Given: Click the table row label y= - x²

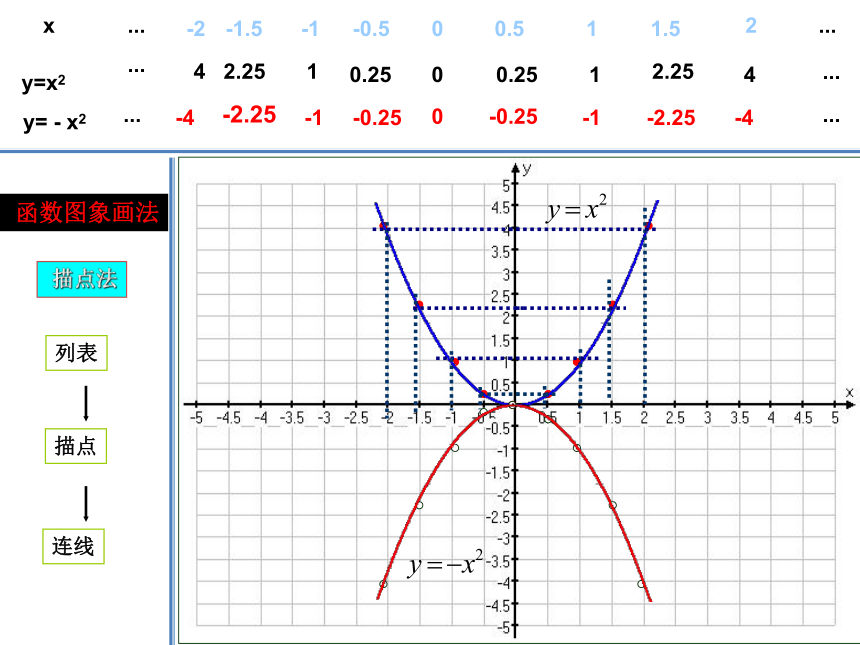Looking at the screenshot, I should click(54, 122).
